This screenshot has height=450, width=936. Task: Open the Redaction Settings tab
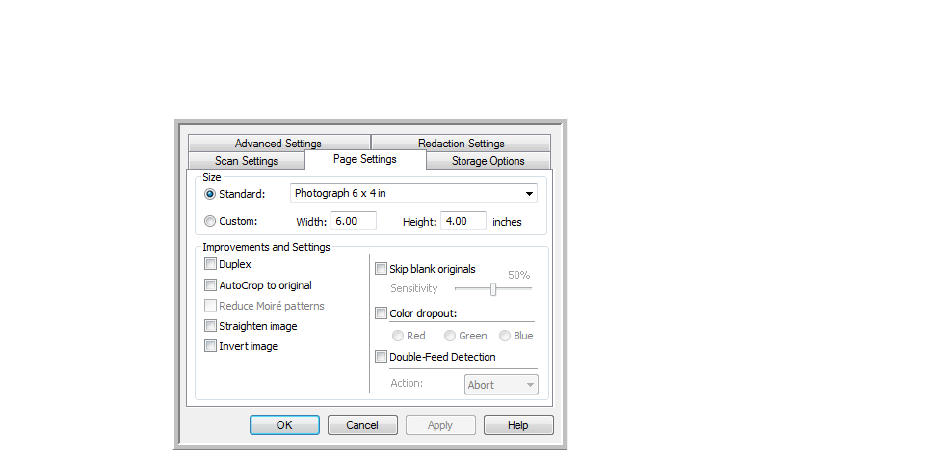pyautogui.click(x=461, y=143)
